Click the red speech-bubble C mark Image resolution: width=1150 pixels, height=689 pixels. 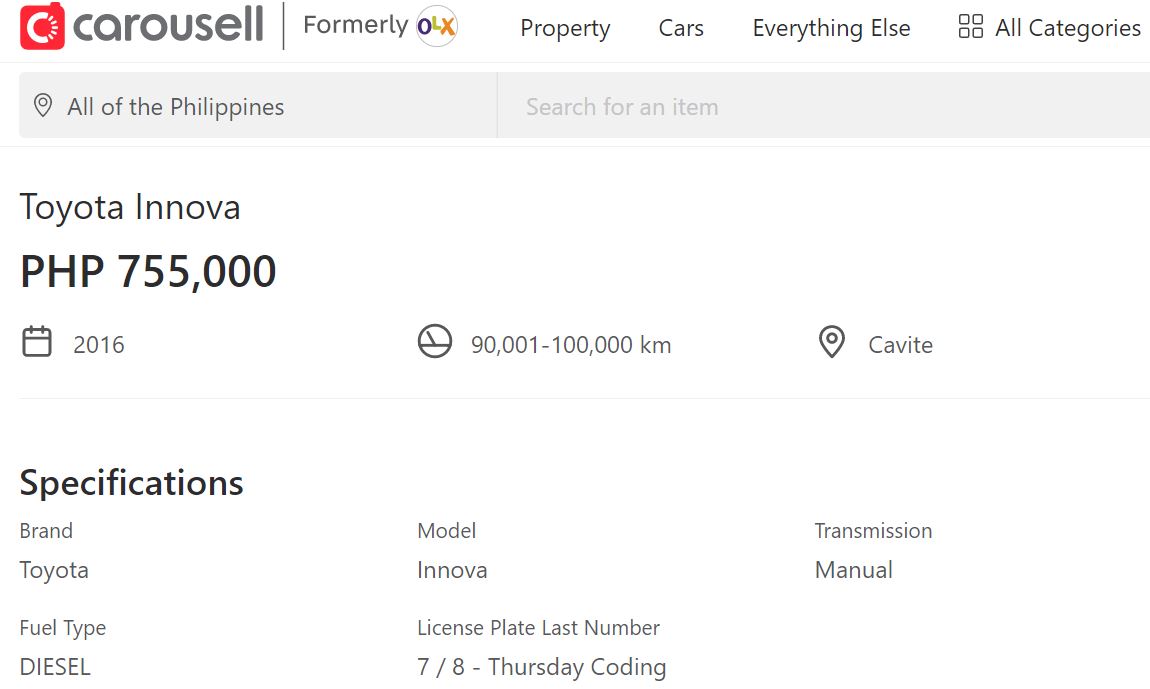(x=40, y=27)
